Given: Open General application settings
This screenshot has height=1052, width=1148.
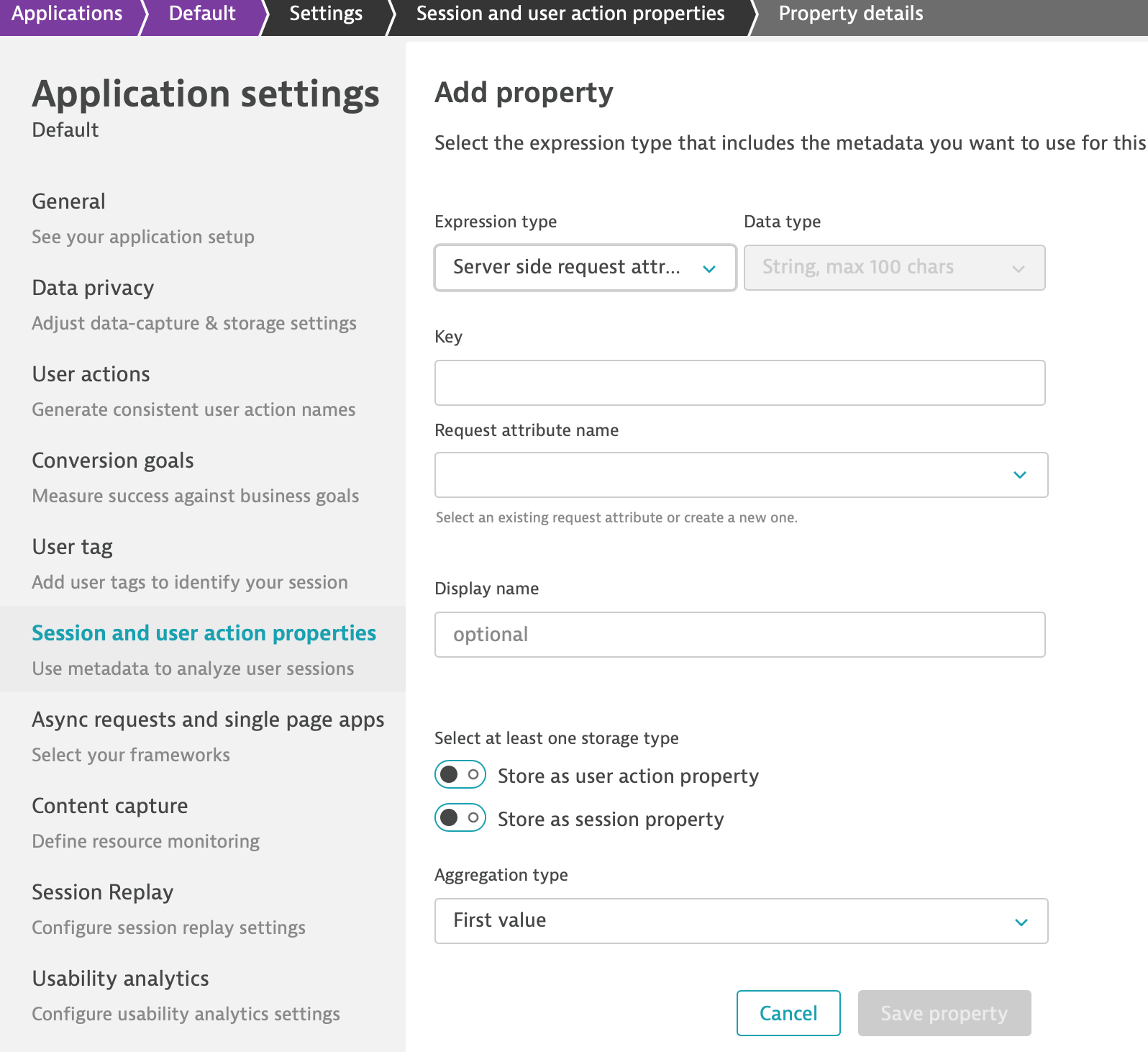Looking at the screenshot, I should (x=69, y=201).
